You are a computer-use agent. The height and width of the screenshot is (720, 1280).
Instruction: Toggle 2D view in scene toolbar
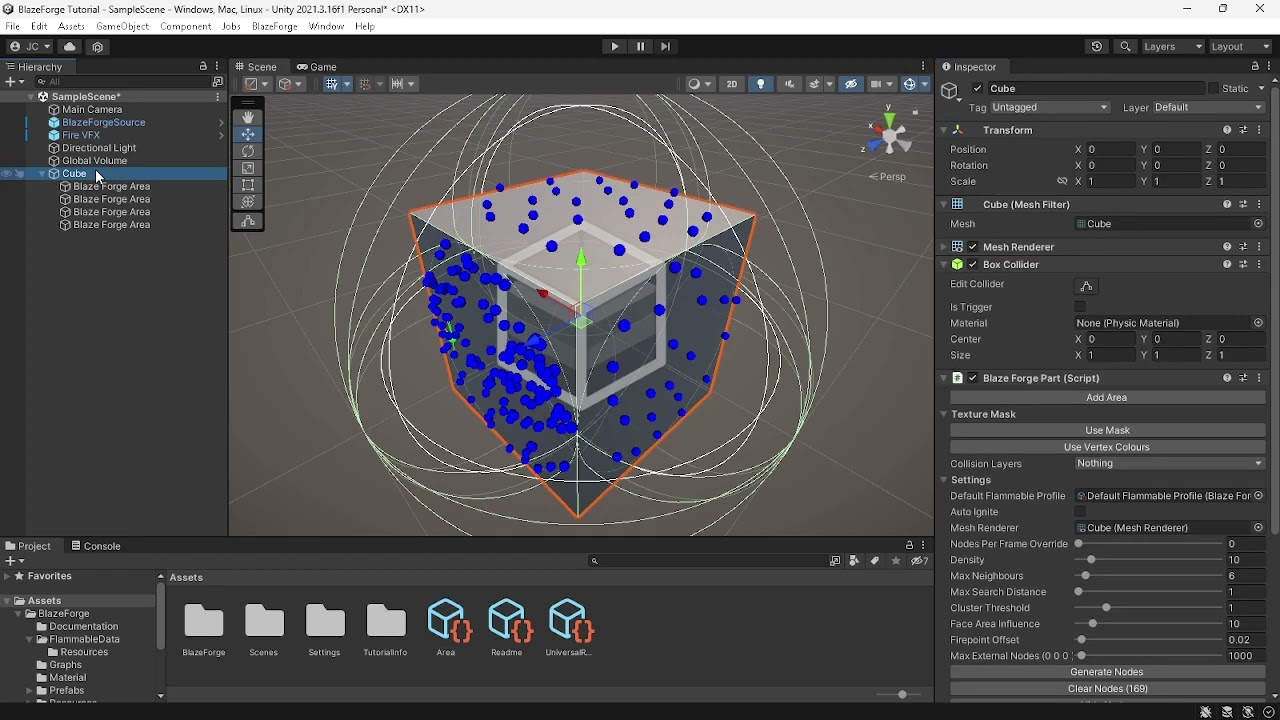pos(732,84)
